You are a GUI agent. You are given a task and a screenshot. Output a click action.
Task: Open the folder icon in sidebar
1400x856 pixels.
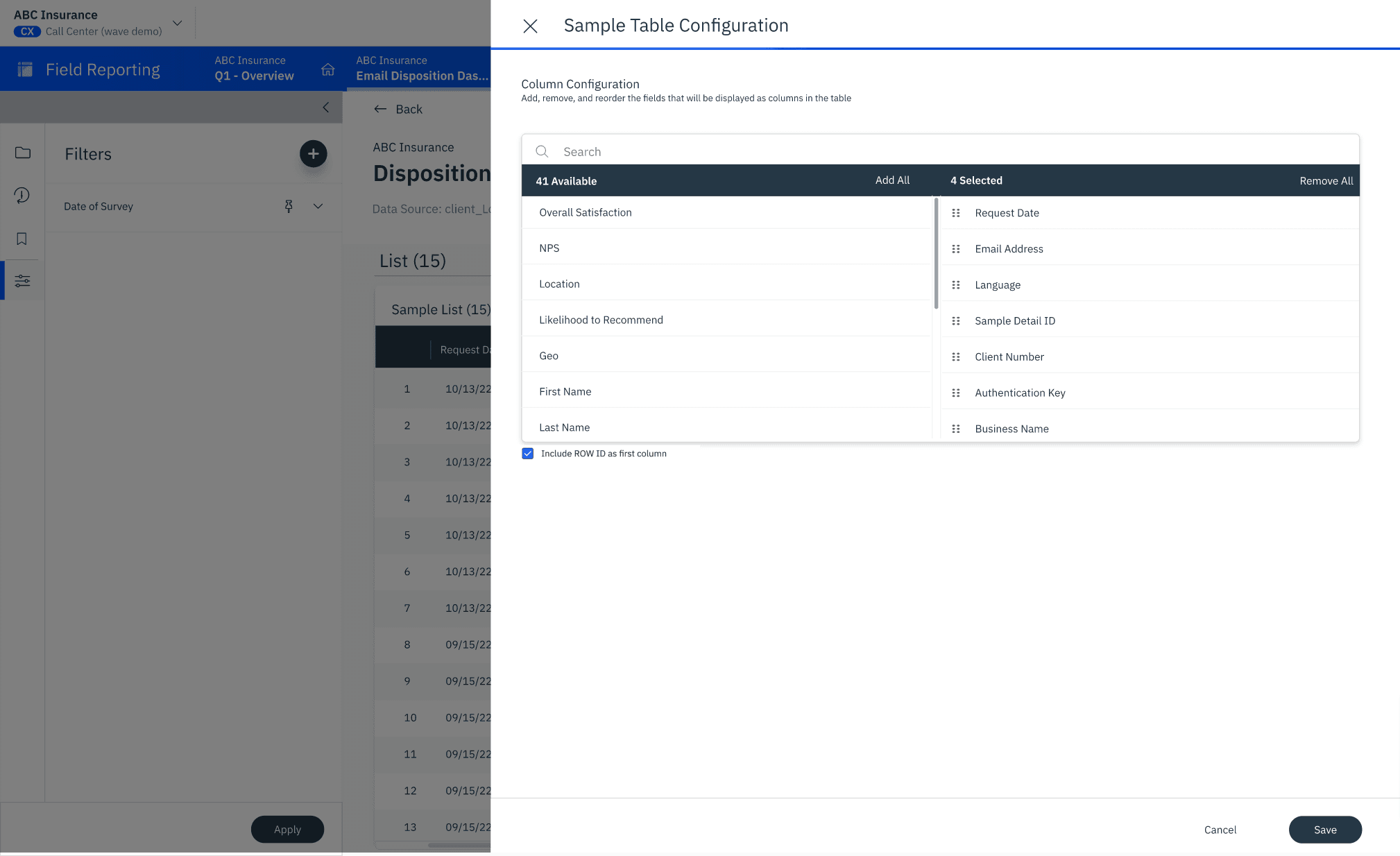pos(22,153)
